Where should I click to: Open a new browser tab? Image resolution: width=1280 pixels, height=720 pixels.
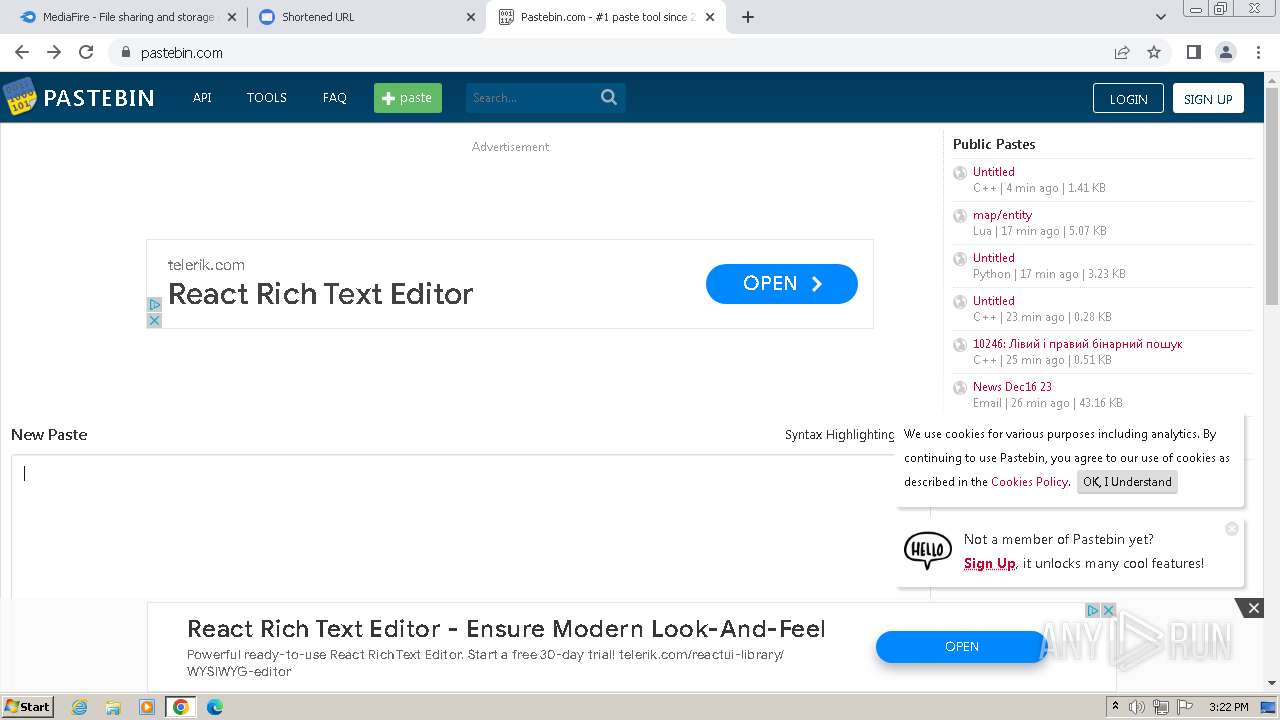(748, 17)
